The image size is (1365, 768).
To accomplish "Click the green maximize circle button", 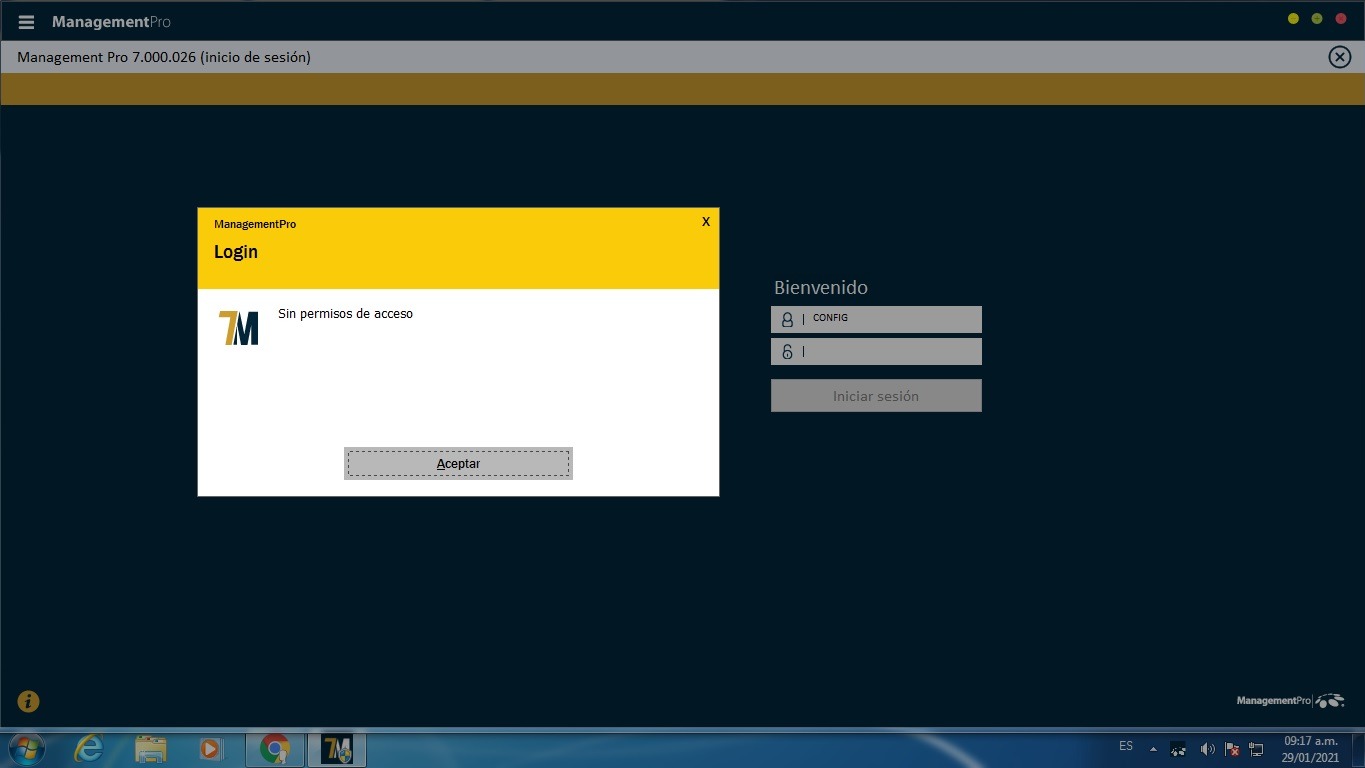I will [x=1317, y=19].
